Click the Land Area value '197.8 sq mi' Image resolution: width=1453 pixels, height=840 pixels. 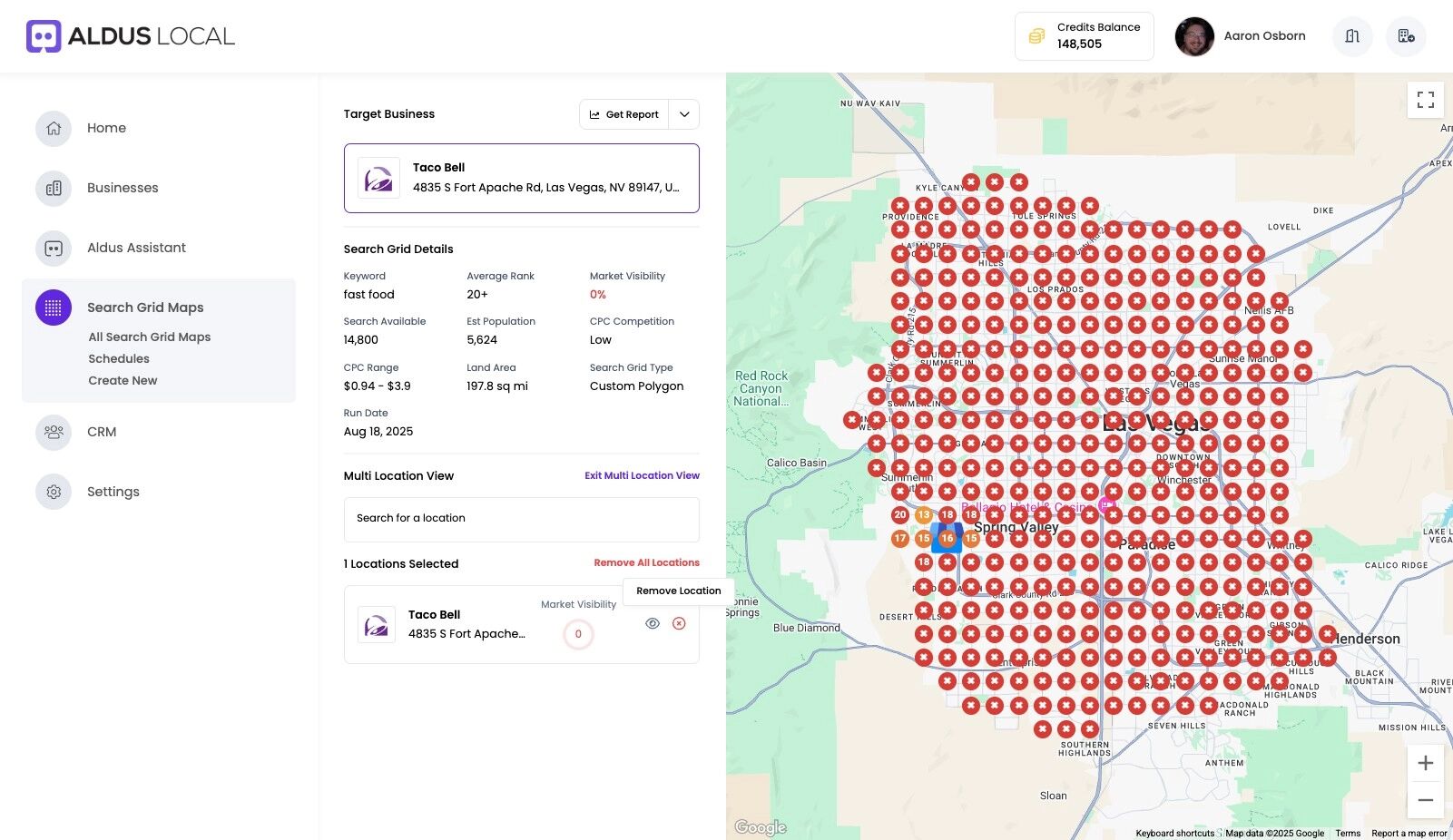tap(497, 386)
